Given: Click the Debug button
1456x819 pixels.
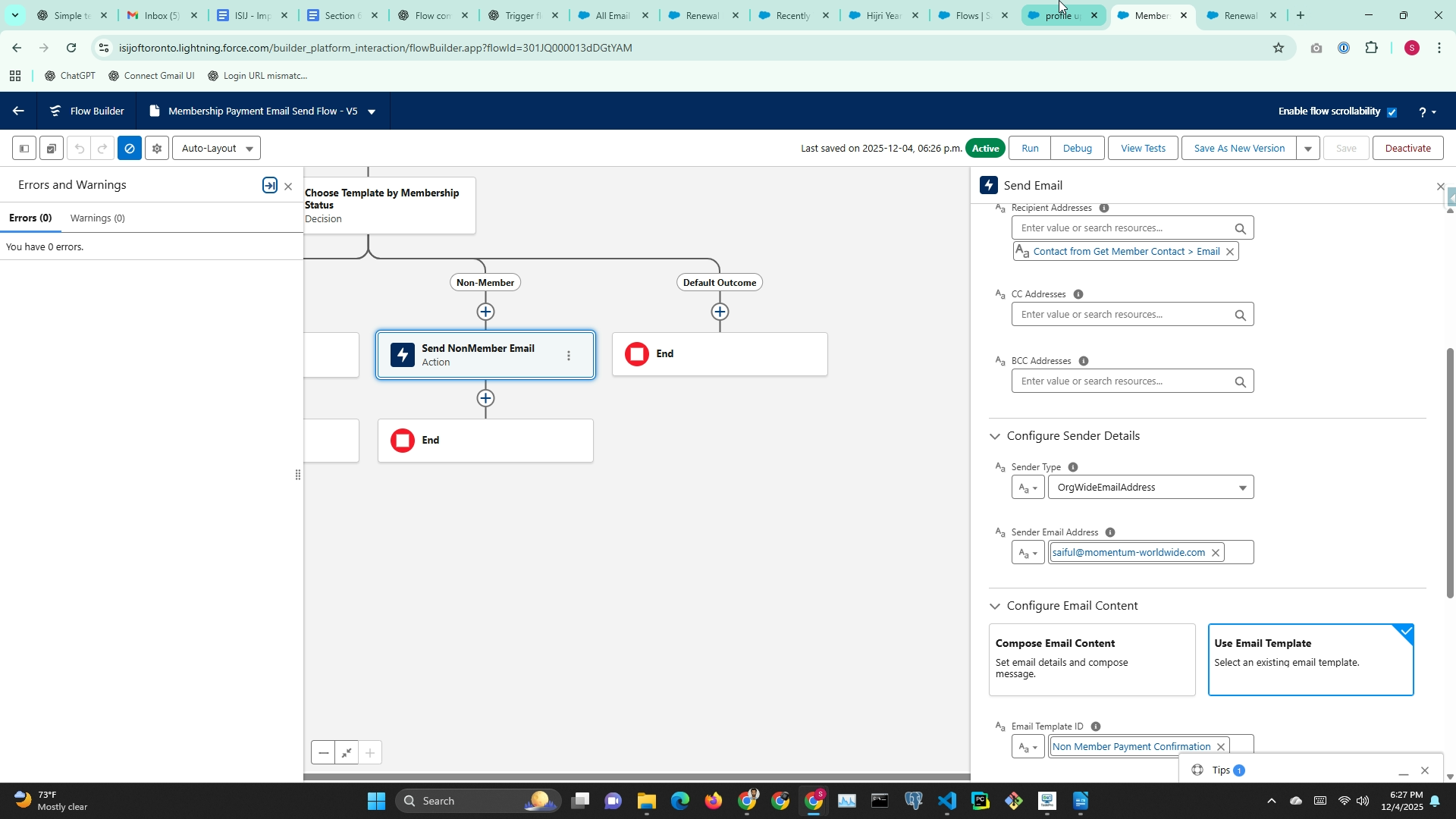Looking at the screenshot, I should (x=1077, y=149).
